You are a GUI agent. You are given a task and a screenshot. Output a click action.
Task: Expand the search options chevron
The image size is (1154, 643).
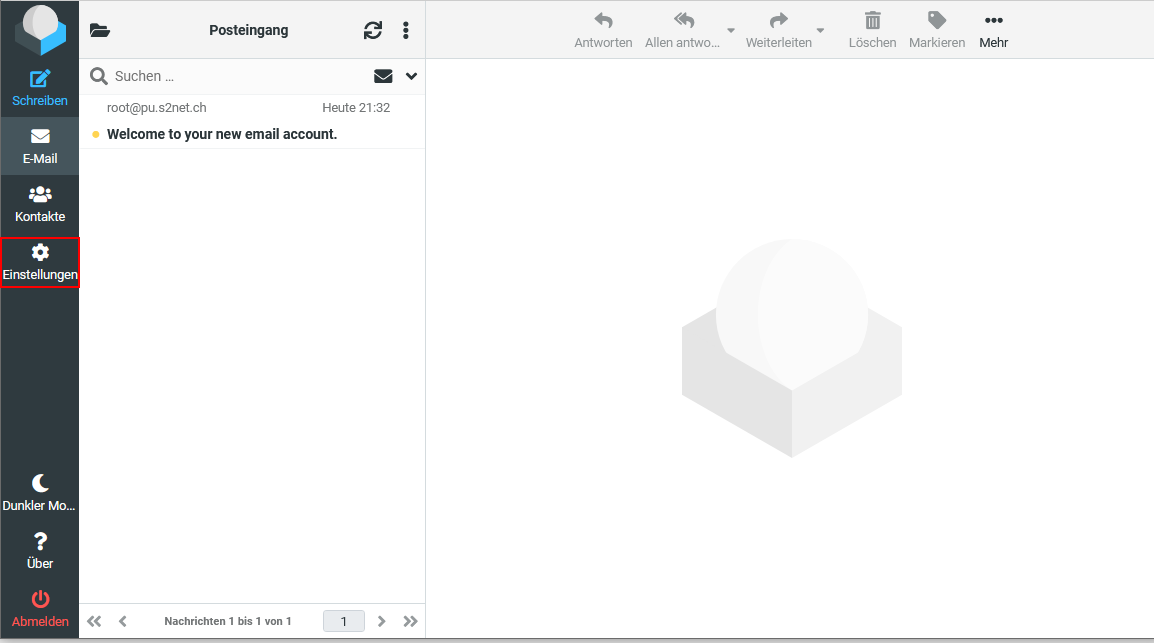point(411,76)
